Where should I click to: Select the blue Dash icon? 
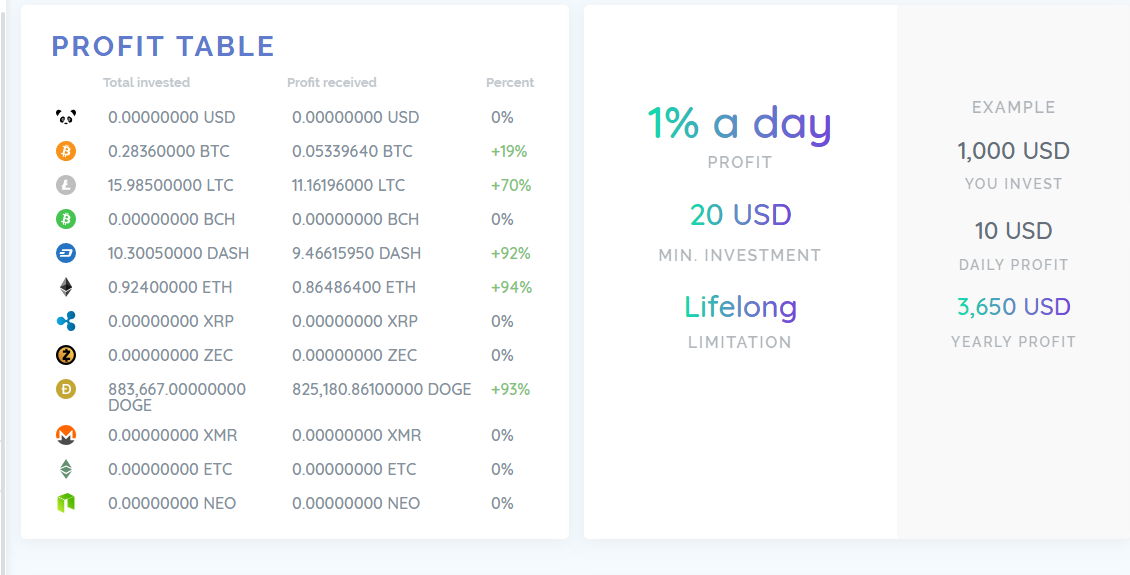(66, 253)
